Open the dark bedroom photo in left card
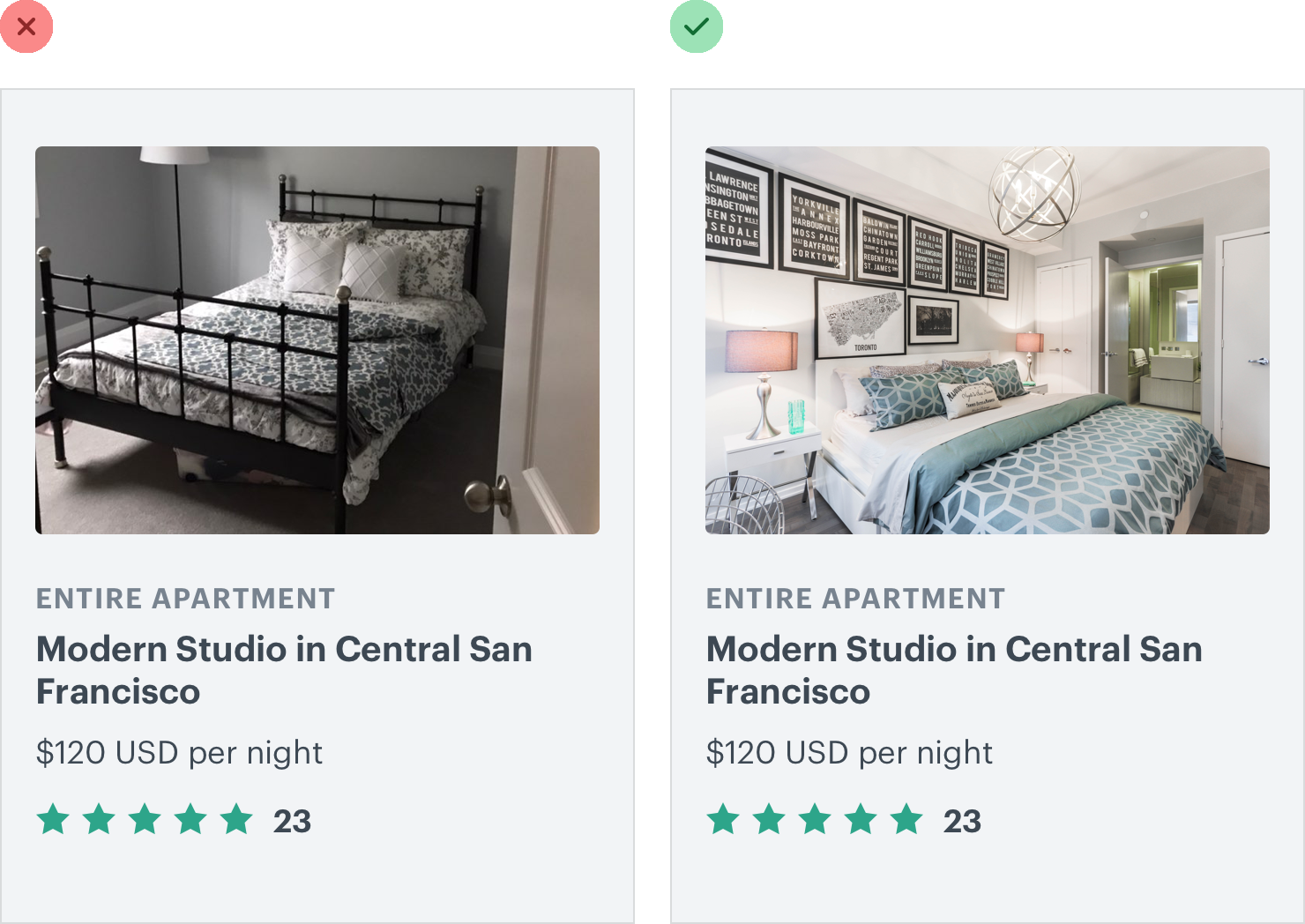The height and width of the screenshot is (924, 1305). (x=317, y=340)
